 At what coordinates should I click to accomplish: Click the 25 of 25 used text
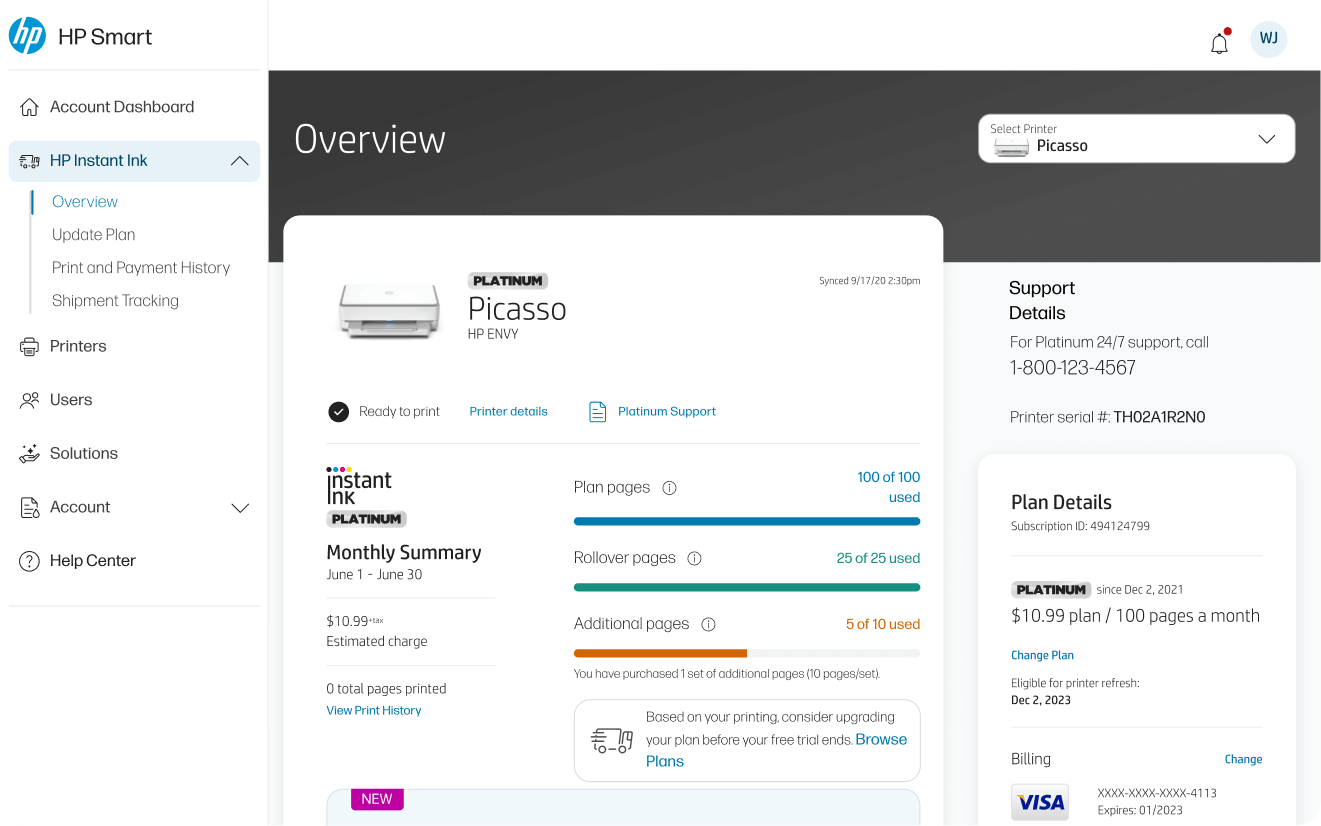click(878, 558)
